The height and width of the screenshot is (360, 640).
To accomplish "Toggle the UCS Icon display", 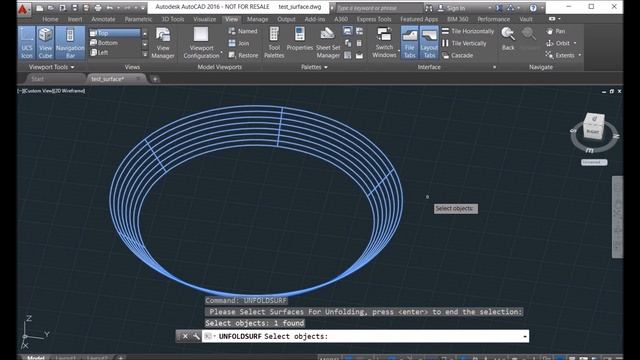I will click(x=27, y=43).
